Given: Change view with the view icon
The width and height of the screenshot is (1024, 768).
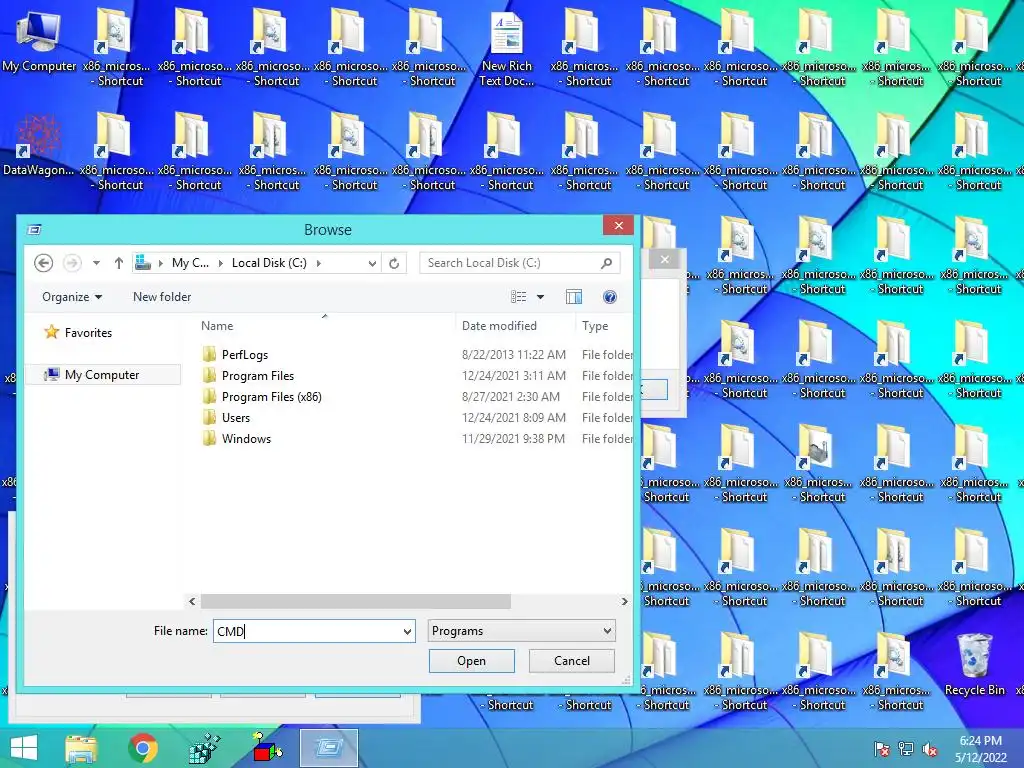Looking at the screenshot, I should click(519, 297).
